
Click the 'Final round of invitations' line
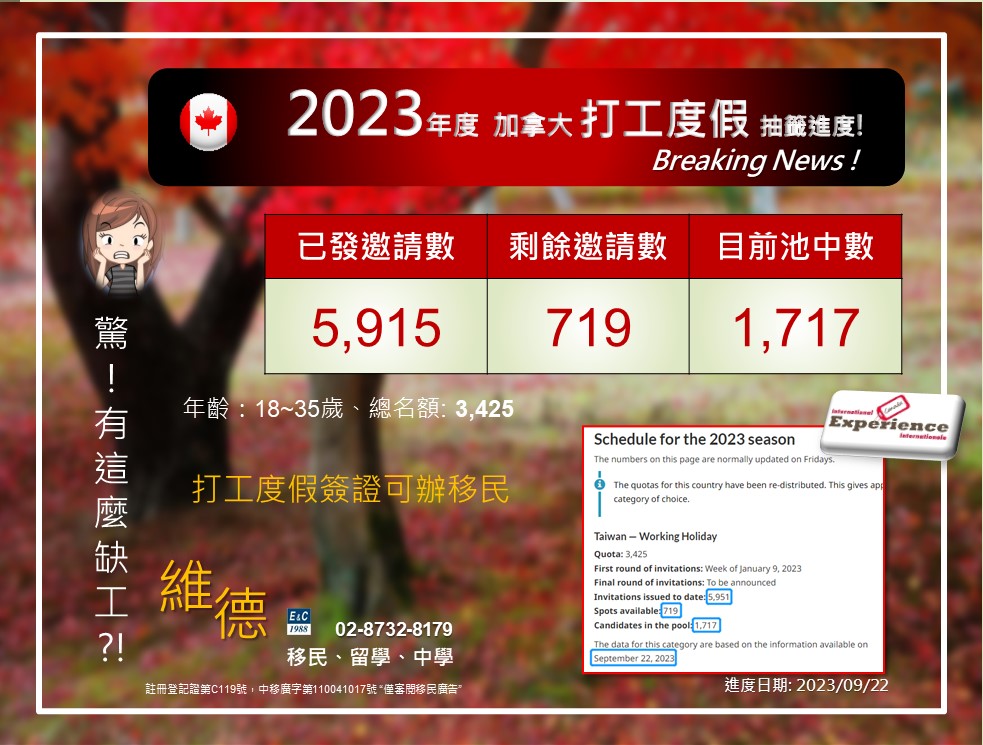click(685, 583)
